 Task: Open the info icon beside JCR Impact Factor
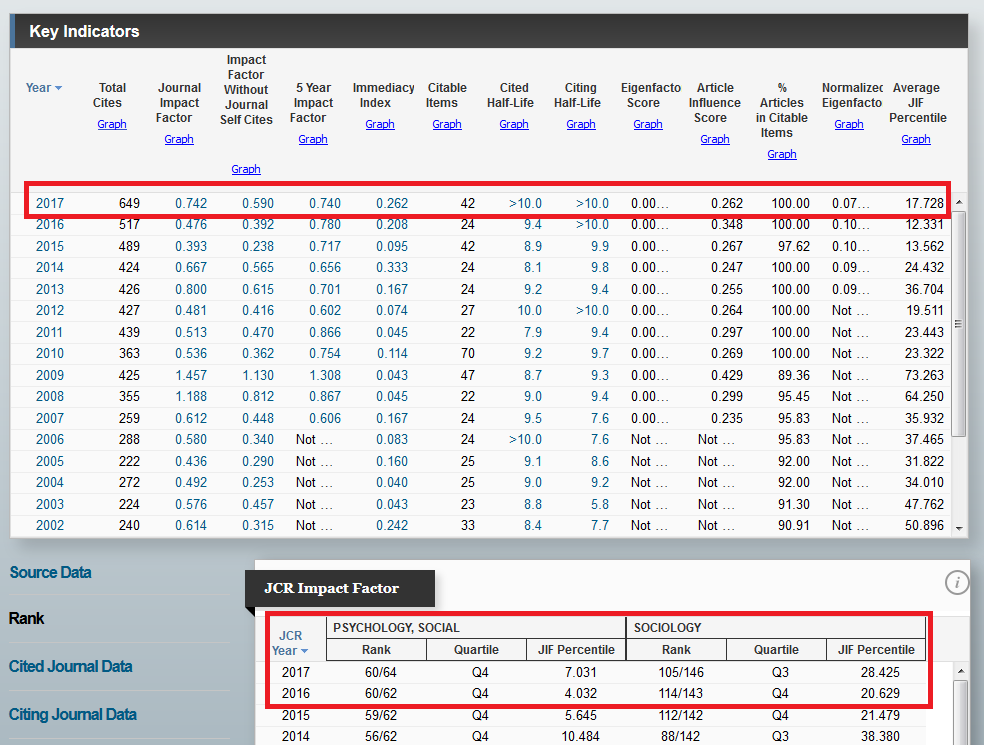[x=956, y=582]
